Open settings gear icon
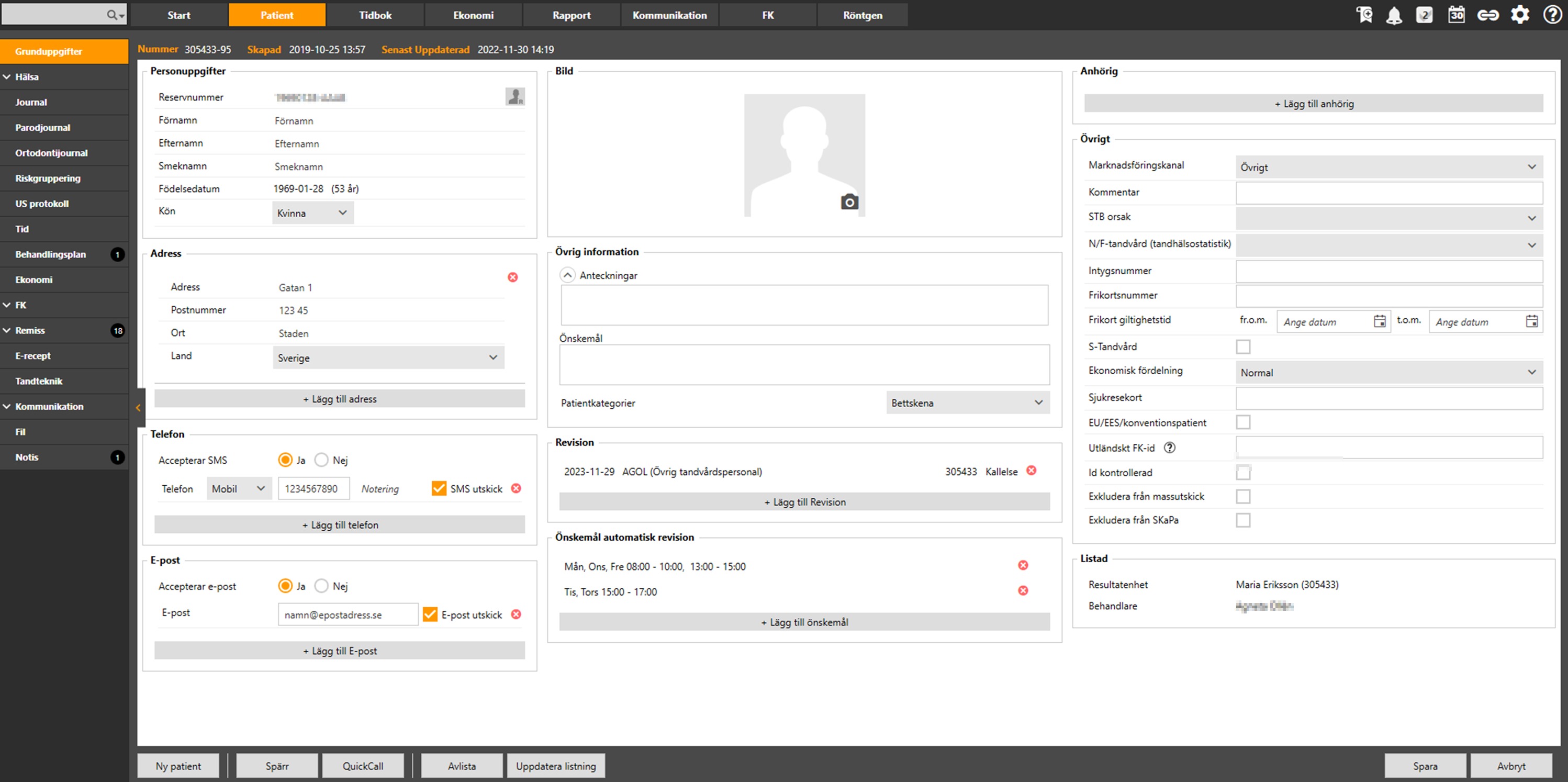1568x782 pixels. pos(1520,15)
